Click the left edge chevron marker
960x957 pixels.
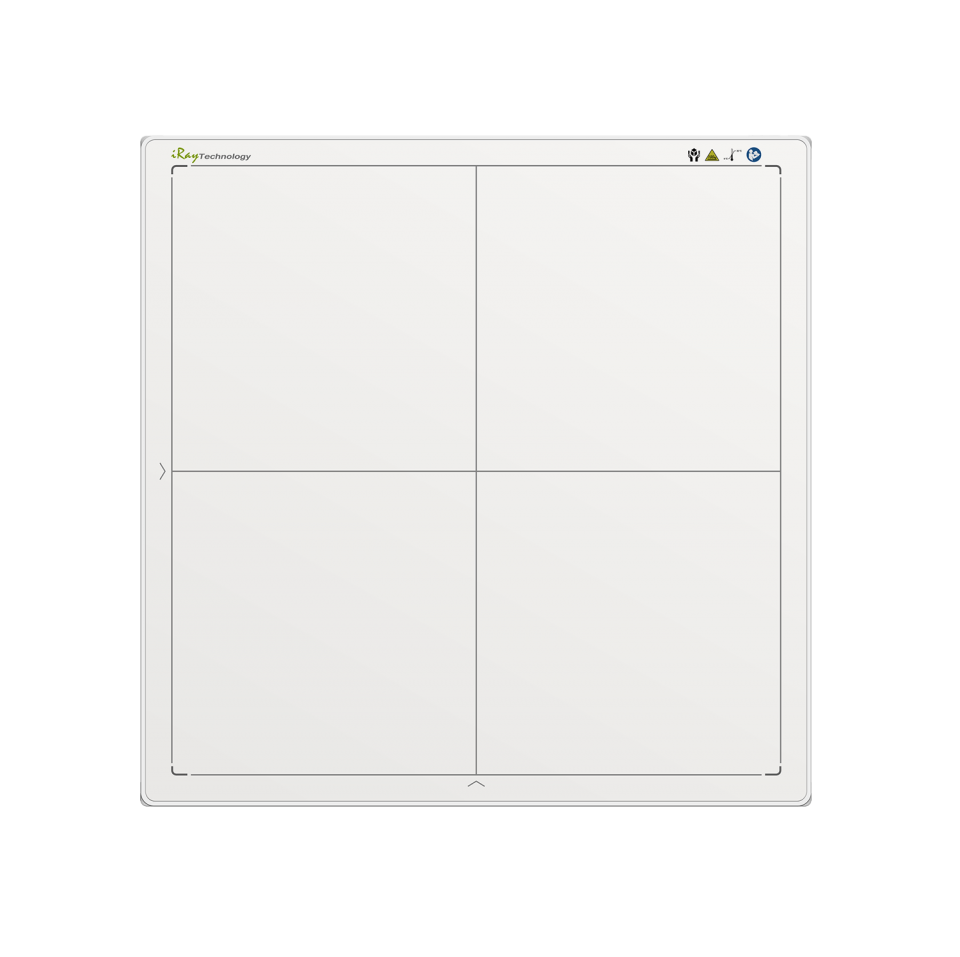pos(162,471)
